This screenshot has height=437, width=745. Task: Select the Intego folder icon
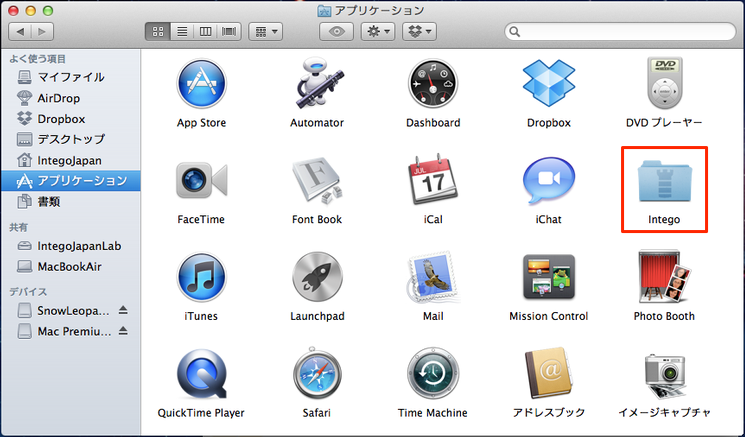664,180
